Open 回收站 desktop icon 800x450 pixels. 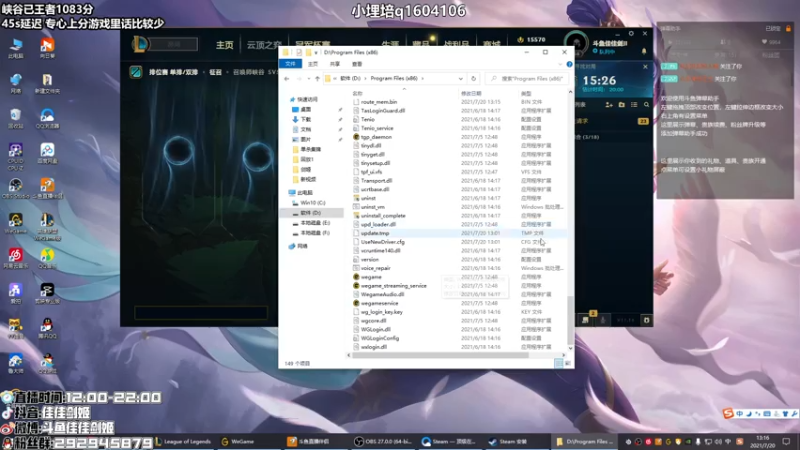[x=15, y=118]
